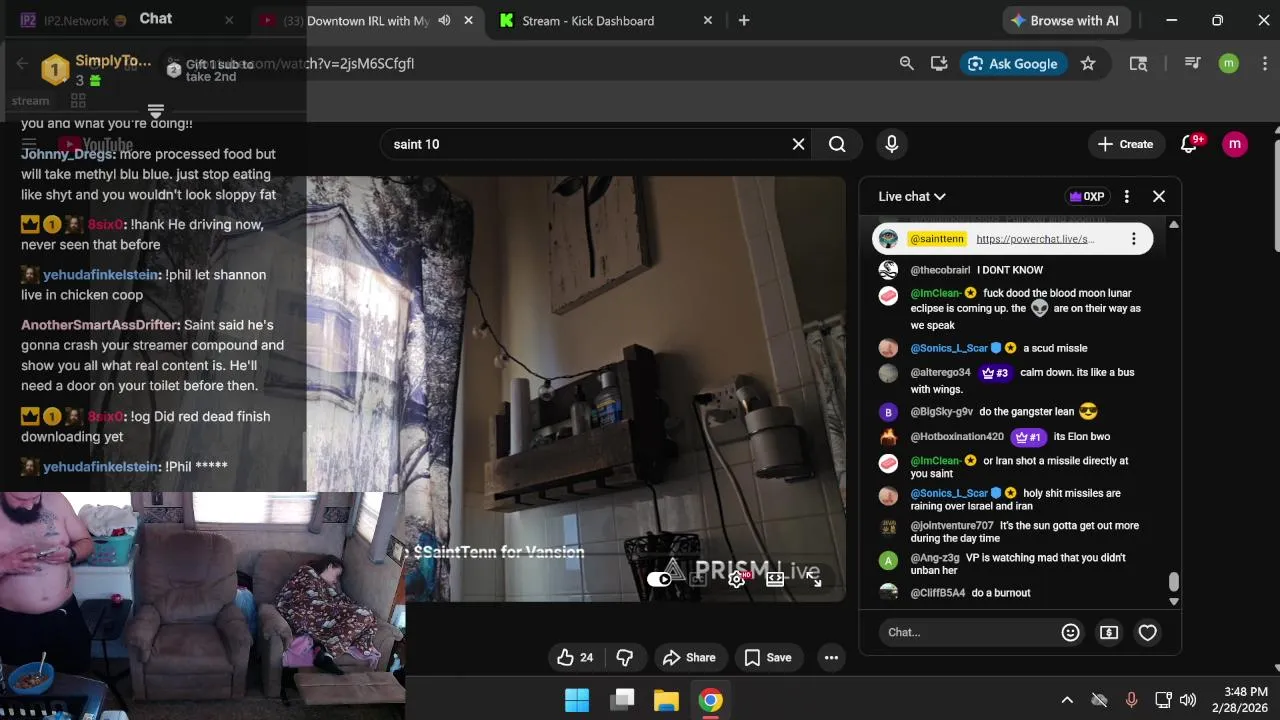Click the live chat scrollbar thumb
1280x720 pixels.
1174,582
